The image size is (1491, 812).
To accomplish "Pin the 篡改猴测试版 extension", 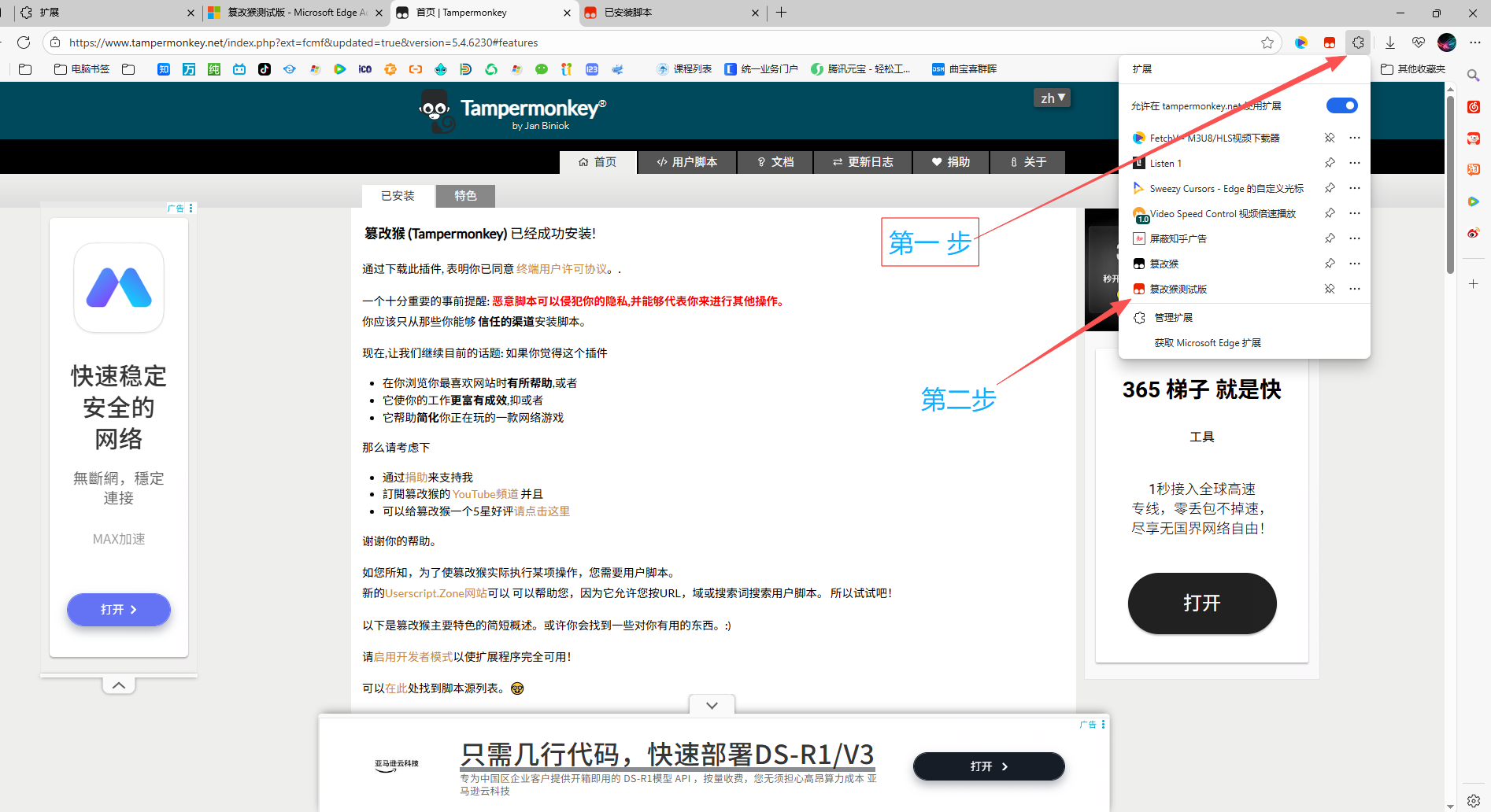I will pyautogui.click(x=1330, y=289).
